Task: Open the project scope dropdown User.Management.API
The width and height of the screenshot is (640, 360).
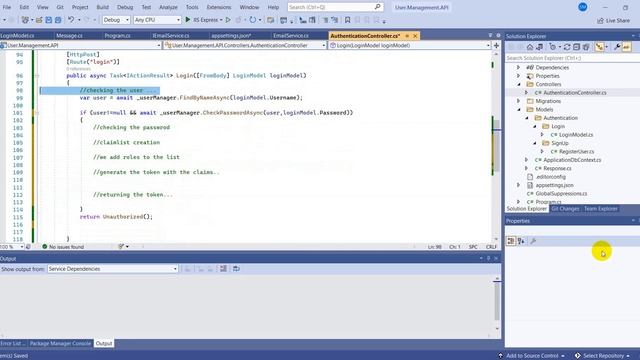Action: click(81, 45)
